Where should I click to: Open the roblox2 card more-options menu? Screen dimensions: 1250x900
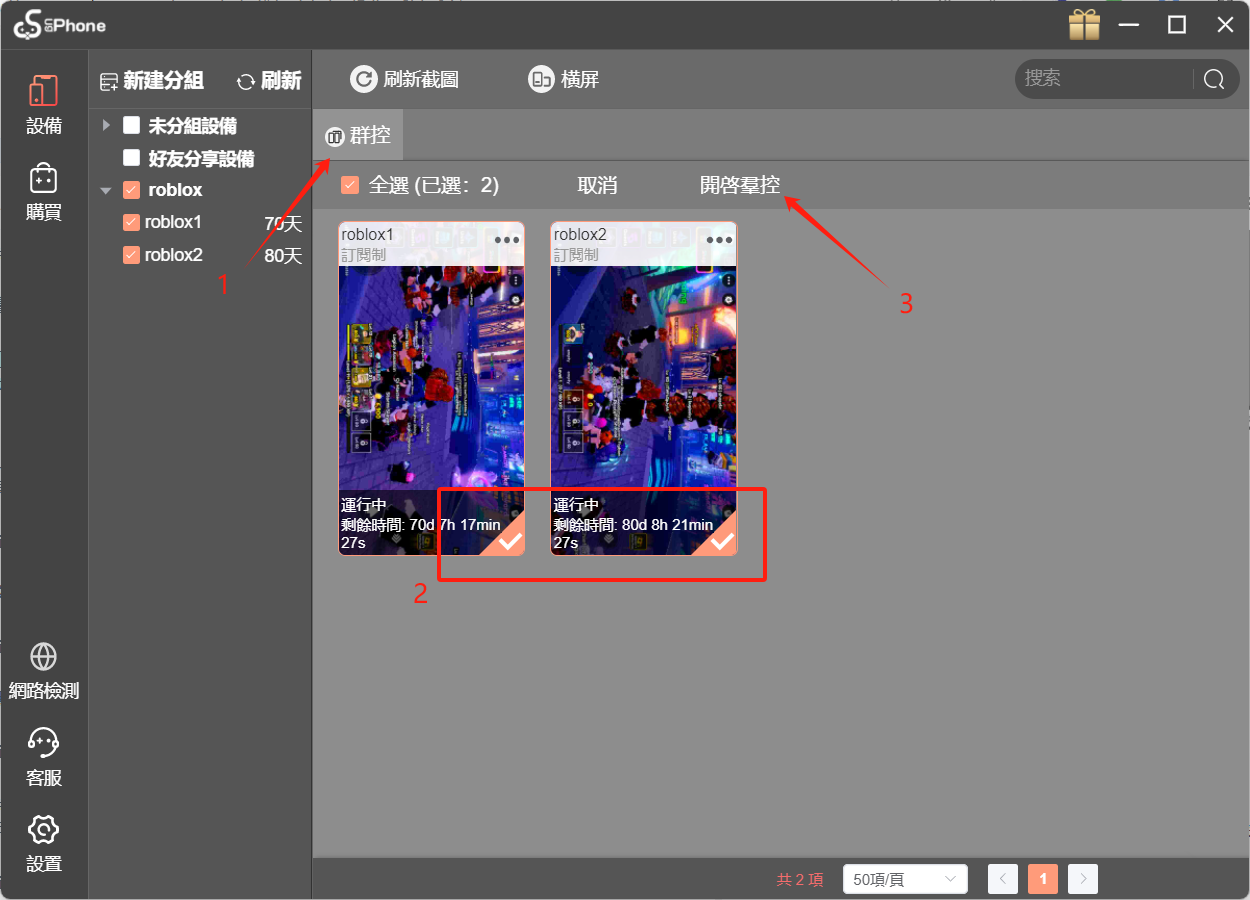point(719,240)
